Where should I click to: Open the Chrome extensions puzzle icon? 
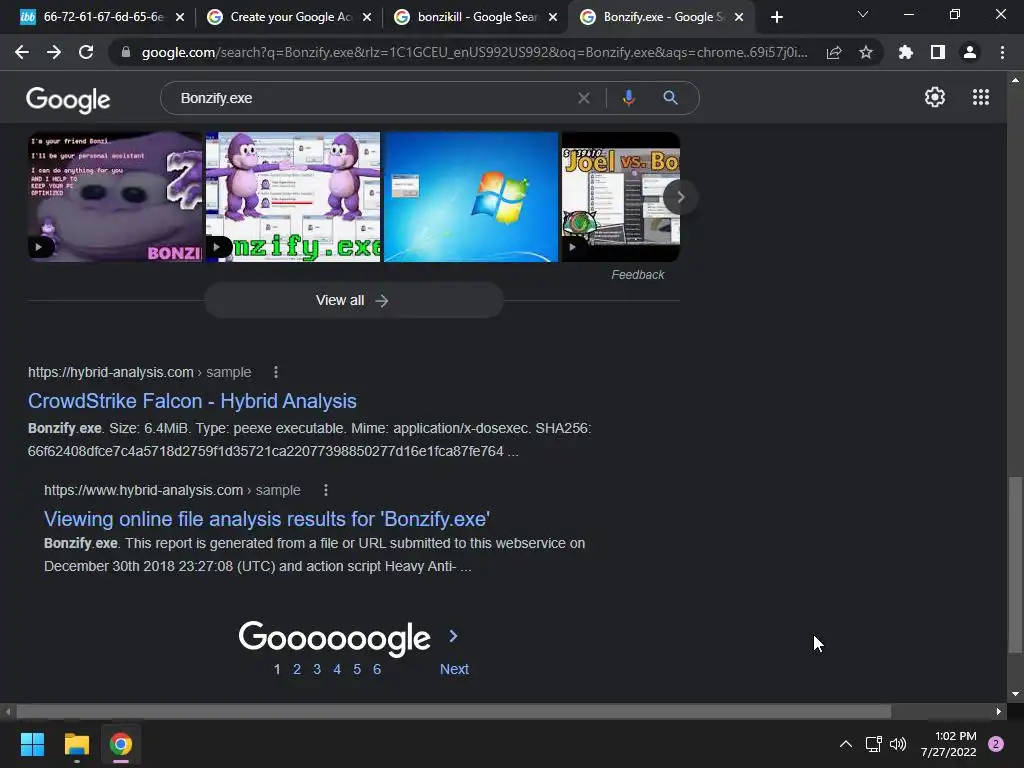click(906, 53)
